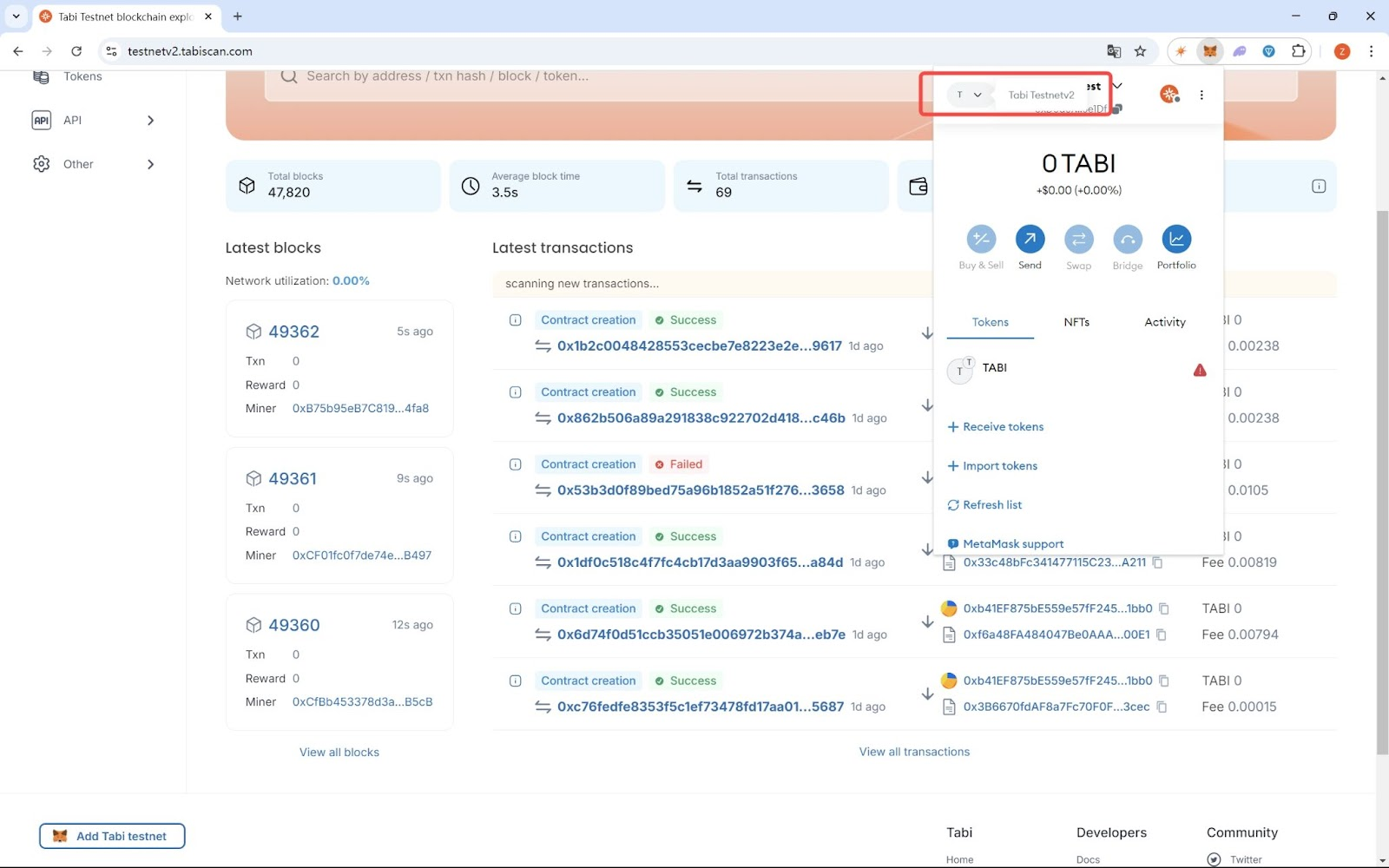Click the API sidebar icon

pos(41,120)
